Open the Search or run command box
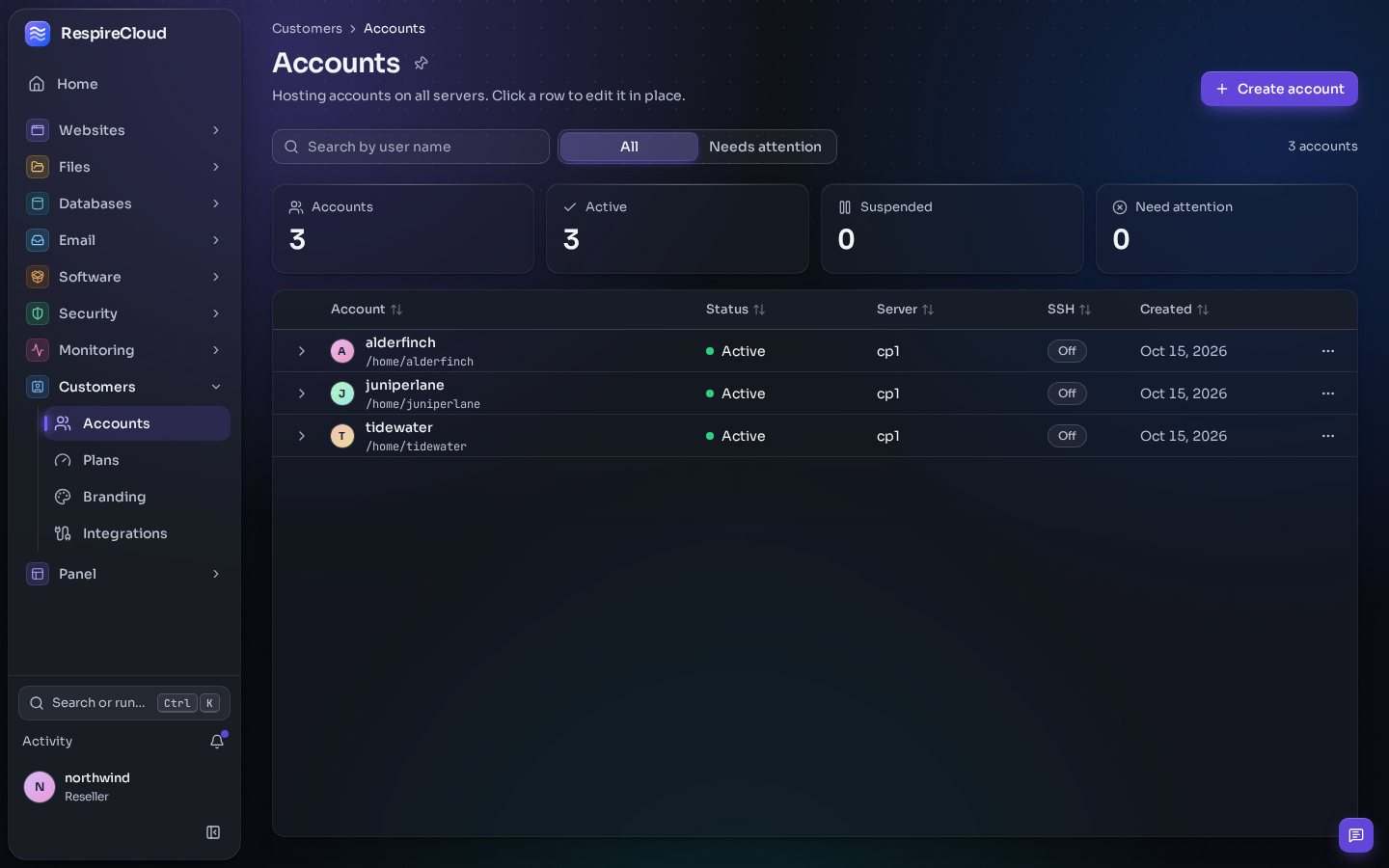 124,703
